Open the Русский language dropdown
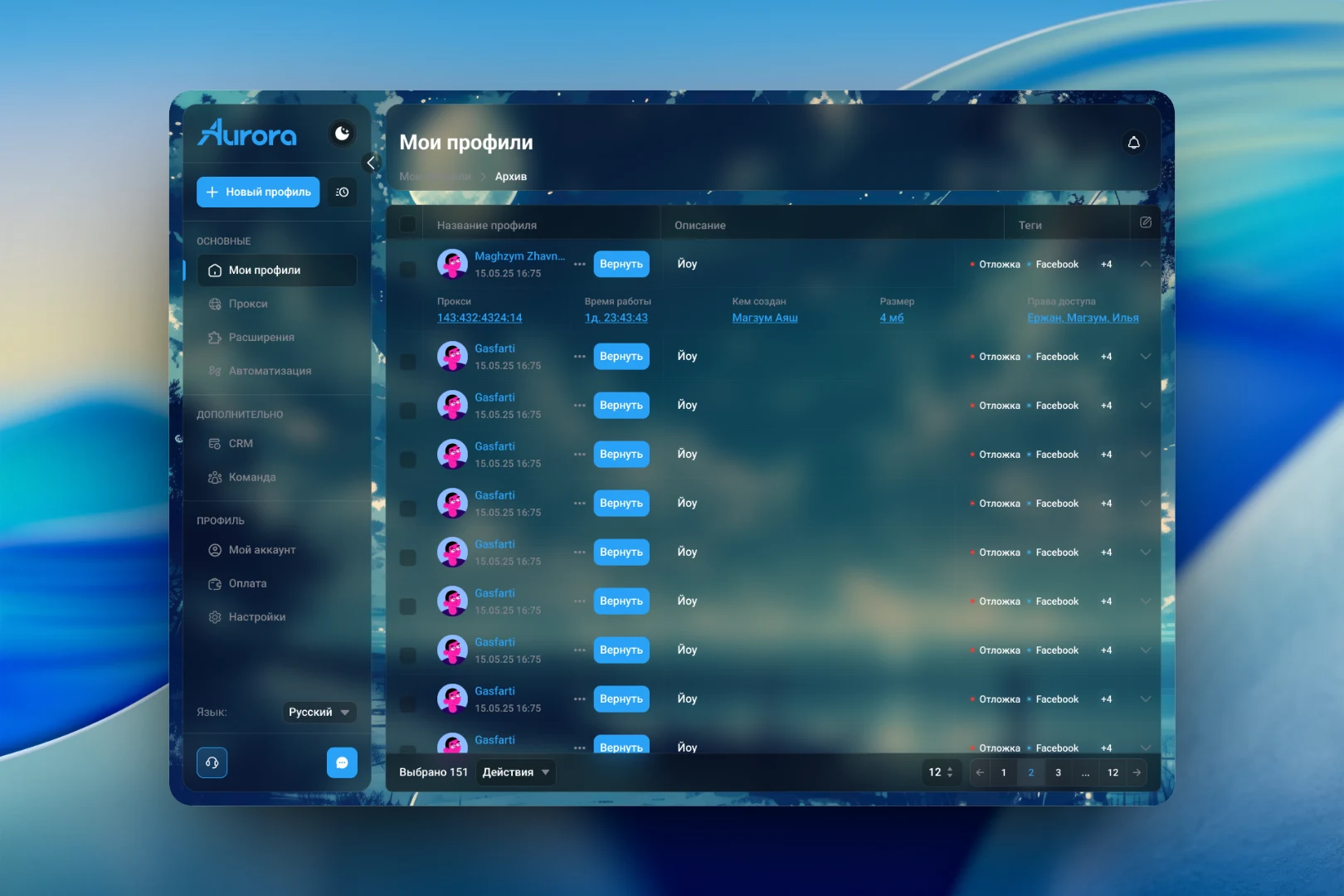Viewport: 1344px width, 896px height. [319, 712]
